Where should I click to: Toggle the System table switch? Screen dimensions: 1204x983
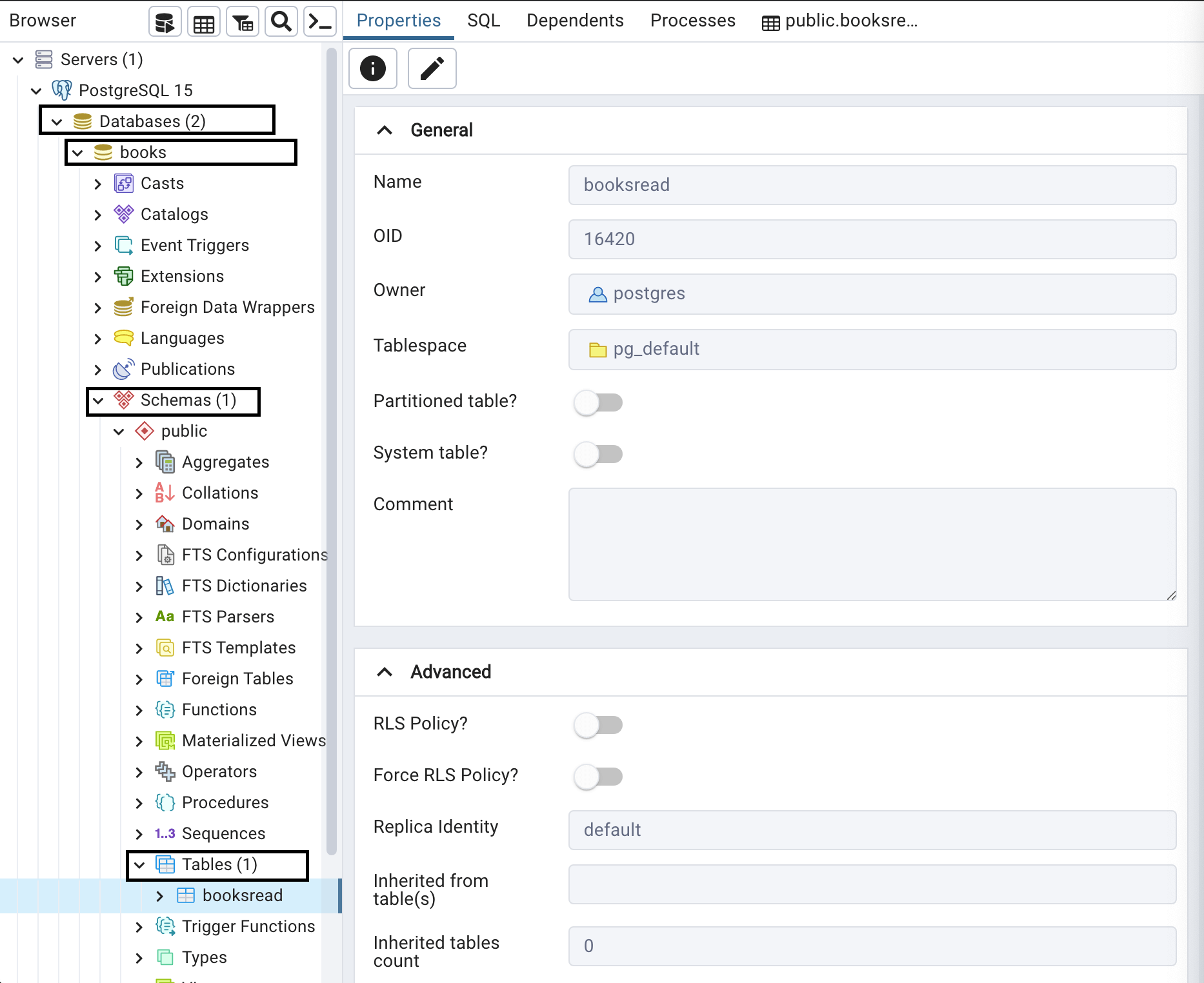[598, 454]
